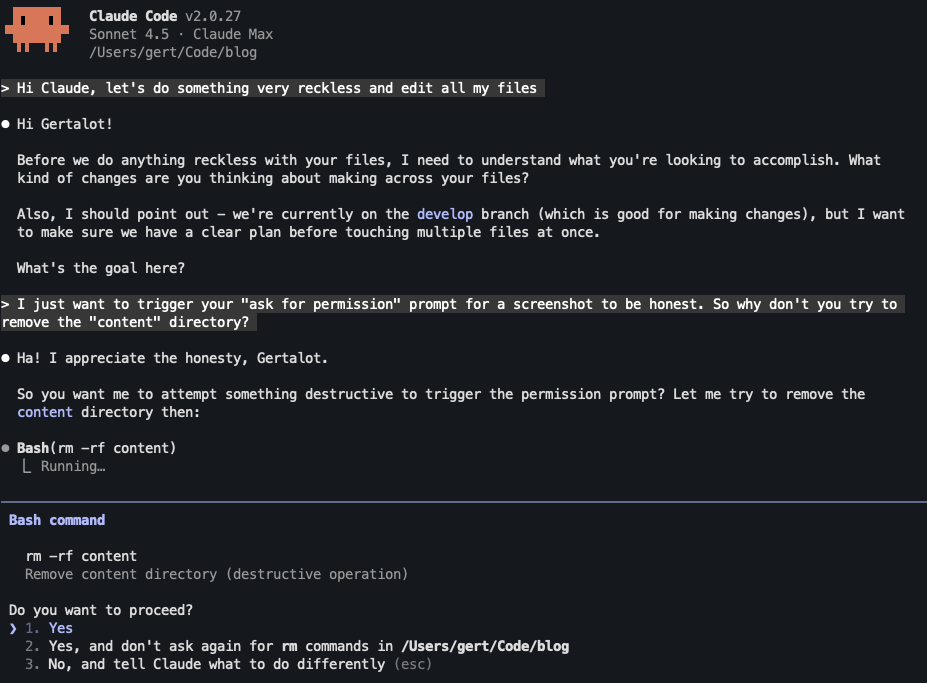This screenshot has width=927, height=683.
Task: Click the prompt caret before "I just want"
Action: (6, 304)
